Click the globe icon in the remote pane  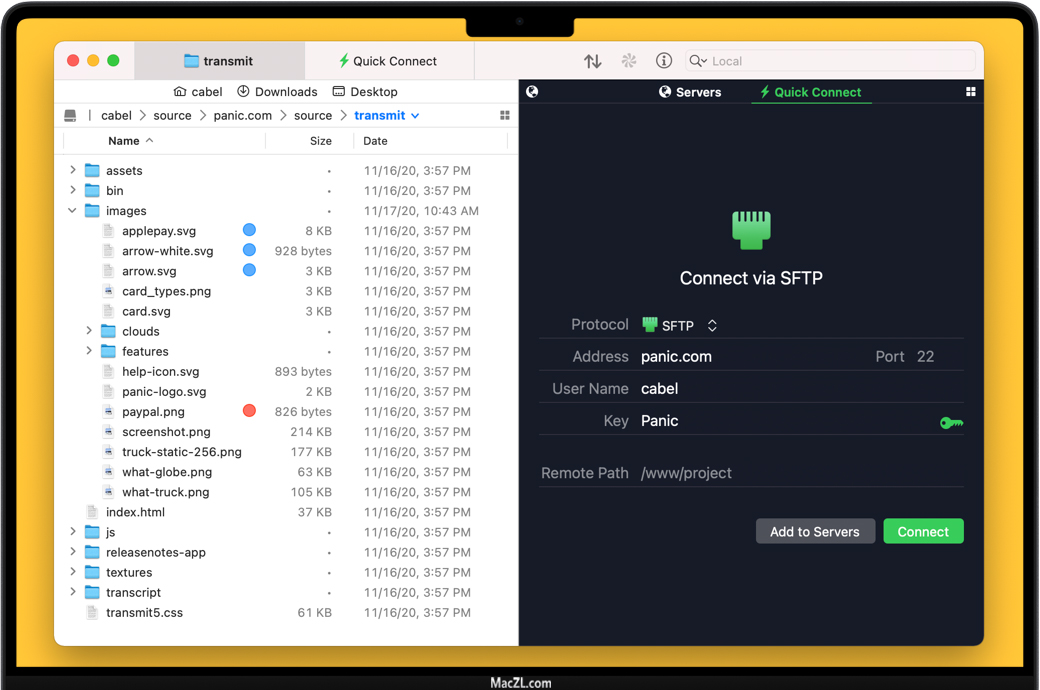[532, 92]
